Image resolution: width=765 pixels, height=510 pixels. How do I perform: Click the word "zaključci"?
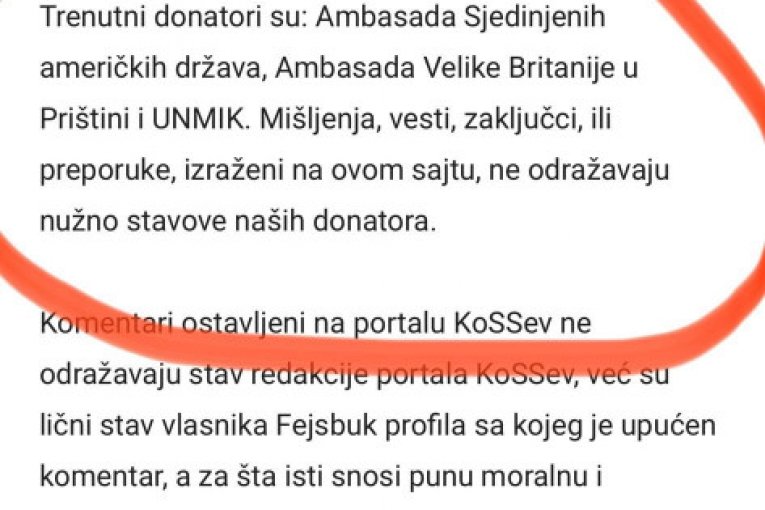coord(523,120)
